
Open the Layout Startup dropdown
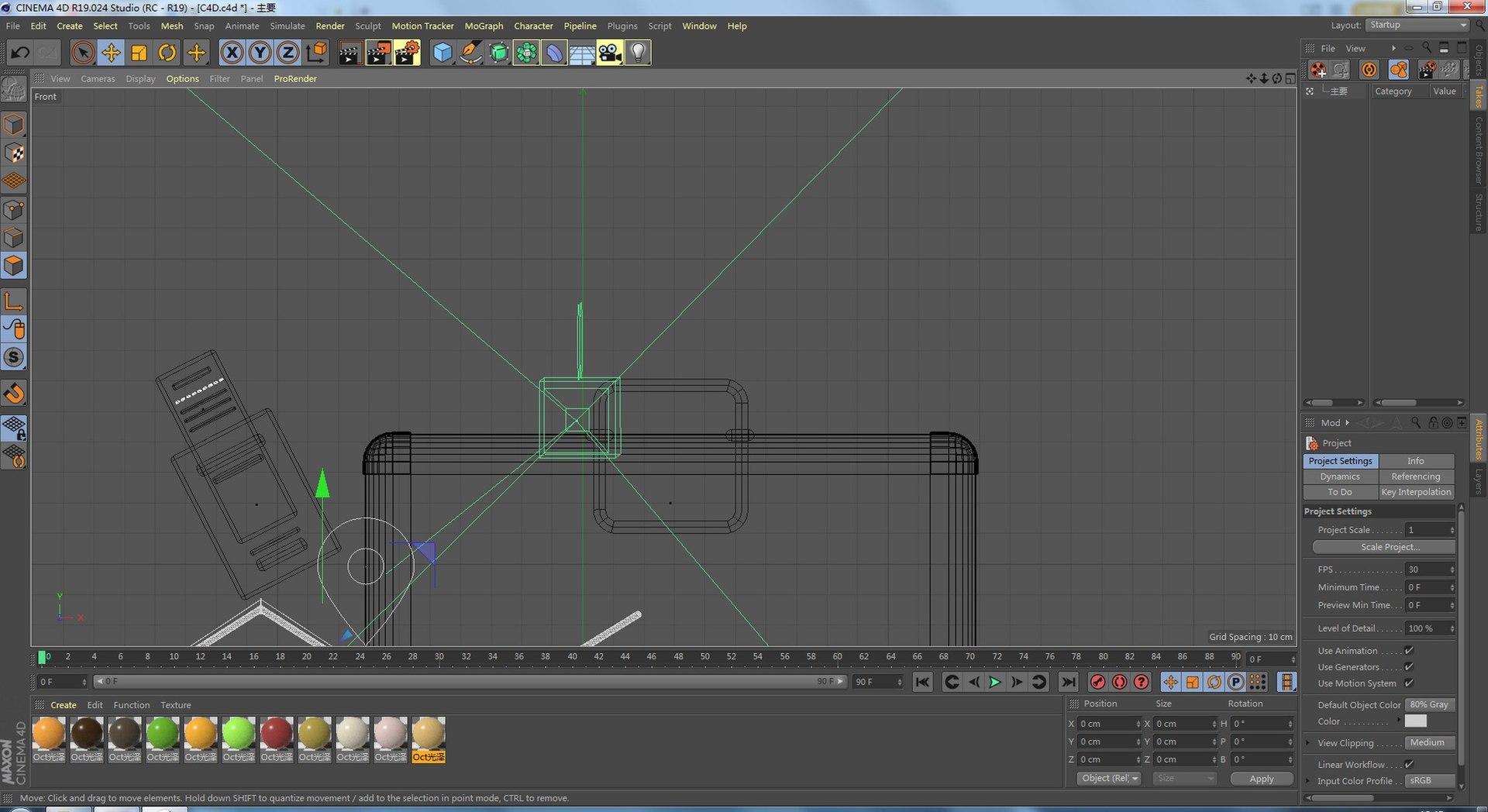pyautogui.click(x=1417, y=25)
